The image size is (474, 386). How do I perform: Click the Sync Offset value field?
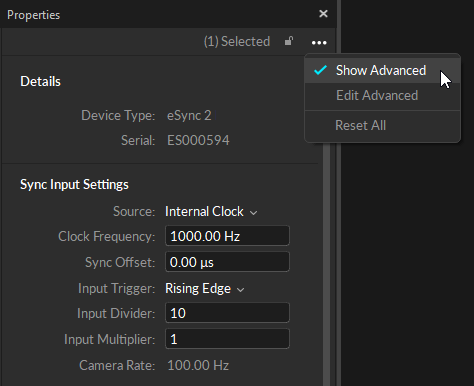[227, 262]
